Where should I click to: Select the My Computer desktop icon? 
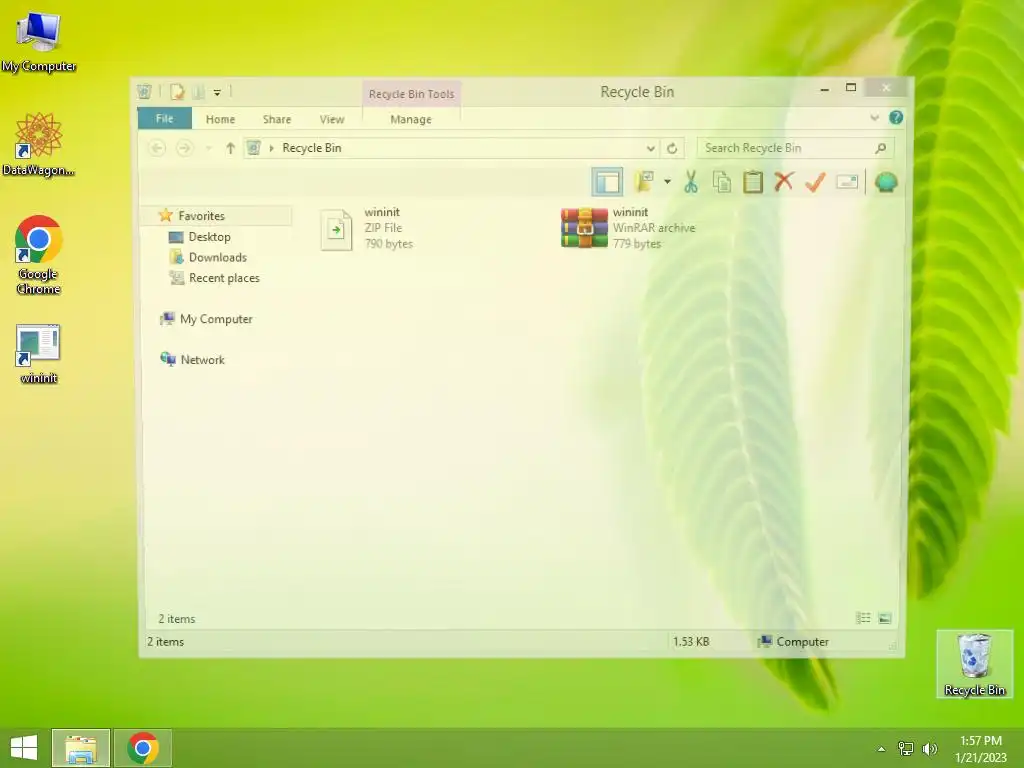(39, 42)
